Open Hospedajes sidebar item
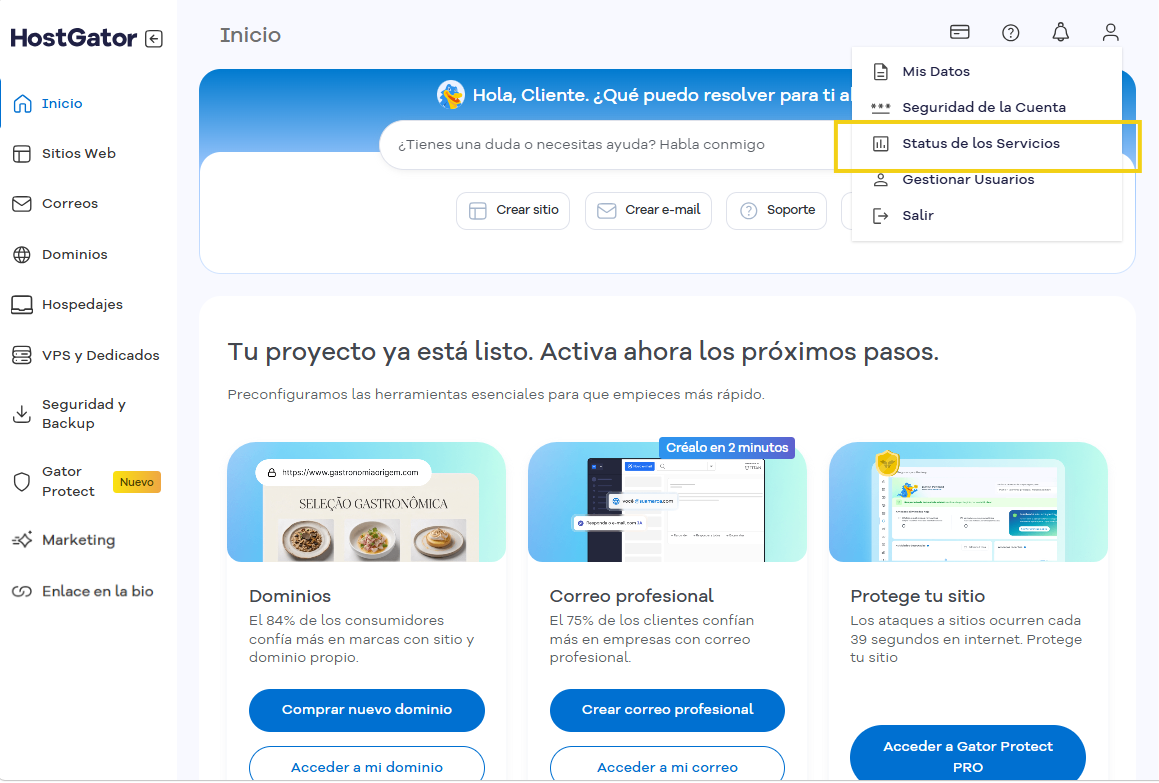Viewport: 1159px width, 783px height. tap(82, 305)
